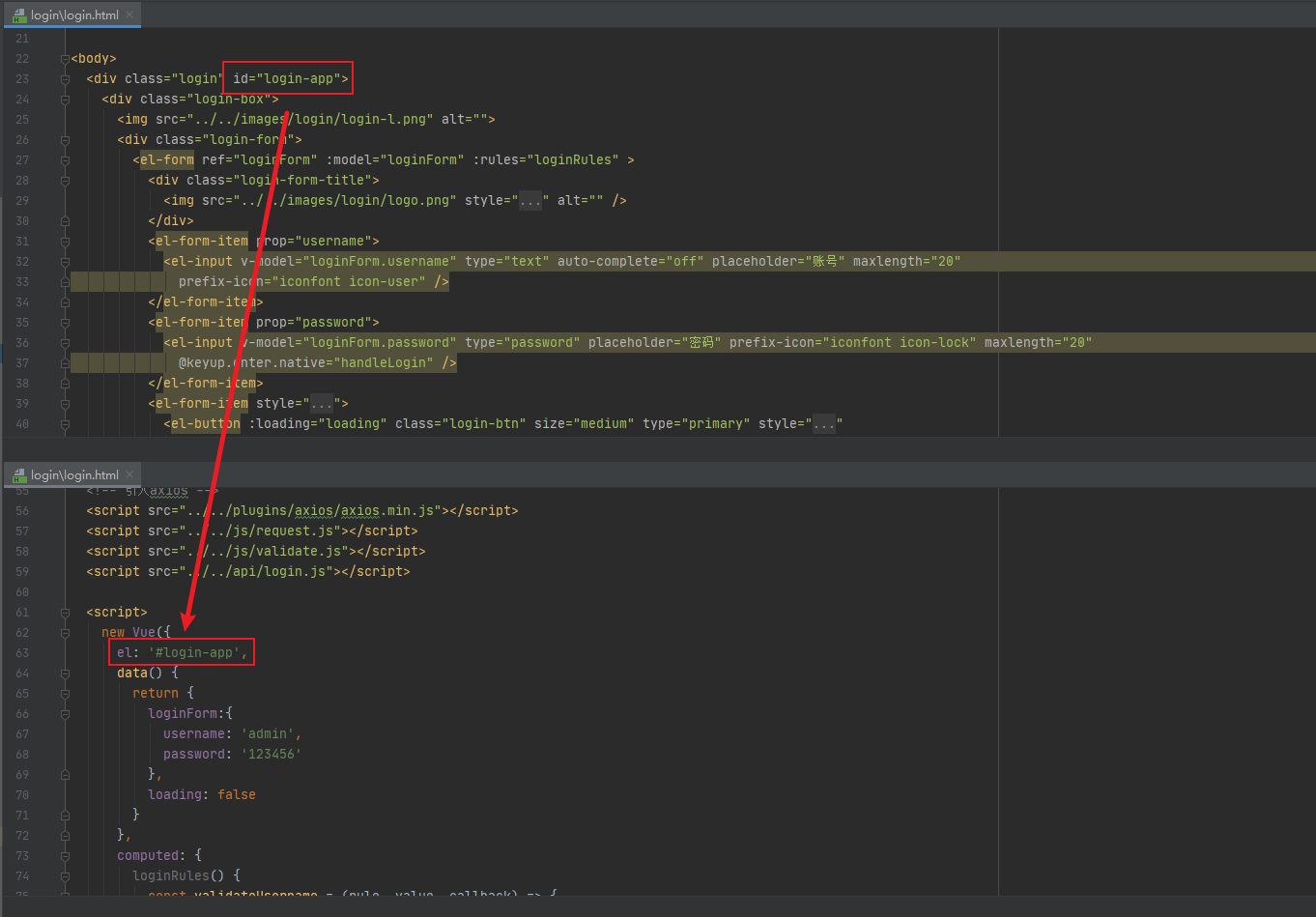Click fold end marker at line 72
Viewport: 1316px width, 917px height.
(65, 836)
